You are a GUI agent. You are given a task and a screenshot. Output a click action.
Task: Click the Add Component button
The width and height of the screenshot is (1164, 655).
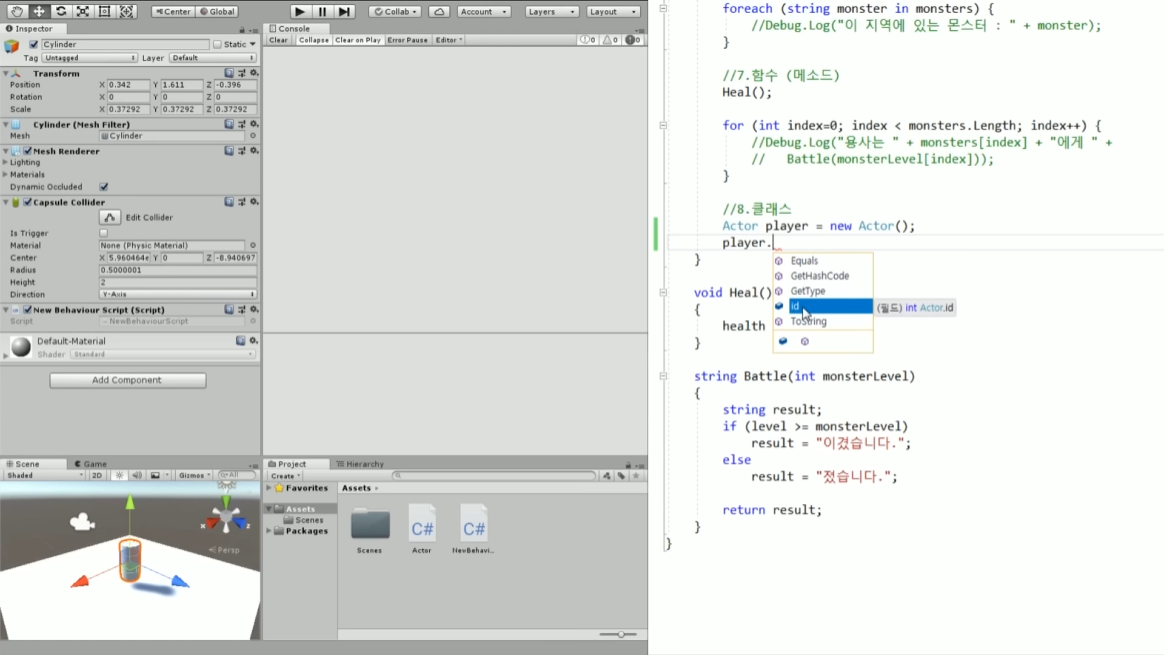point(127,379)
